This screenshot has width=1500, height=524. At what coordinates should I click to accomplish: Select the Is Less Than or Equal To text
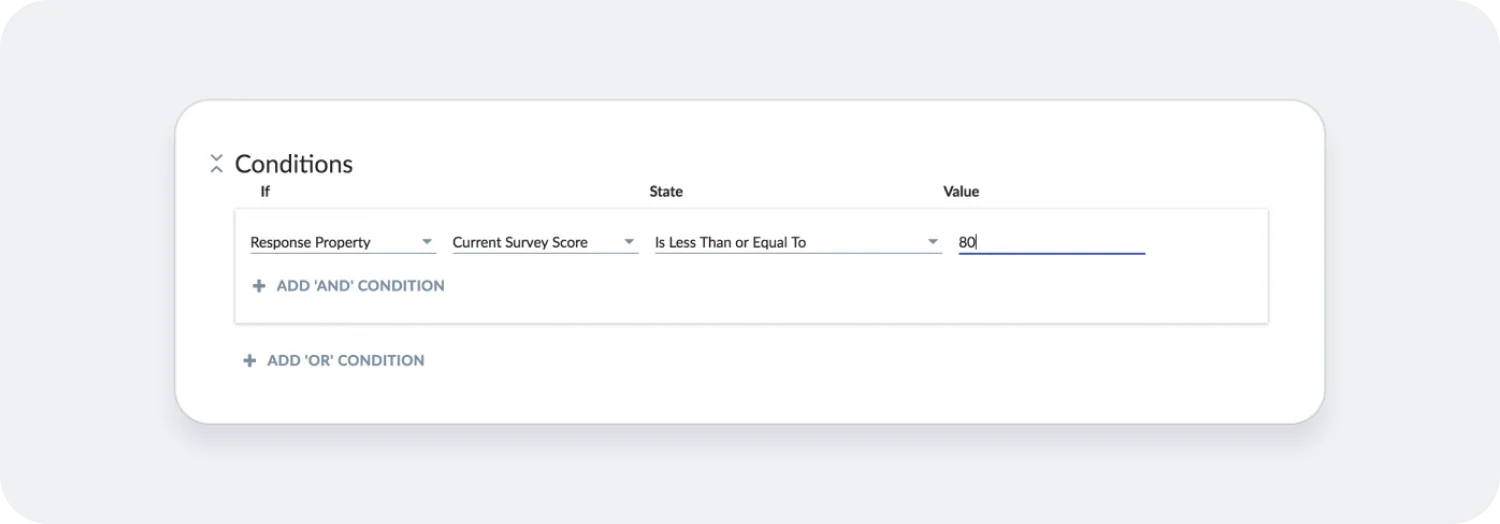(x=730, y=242)
